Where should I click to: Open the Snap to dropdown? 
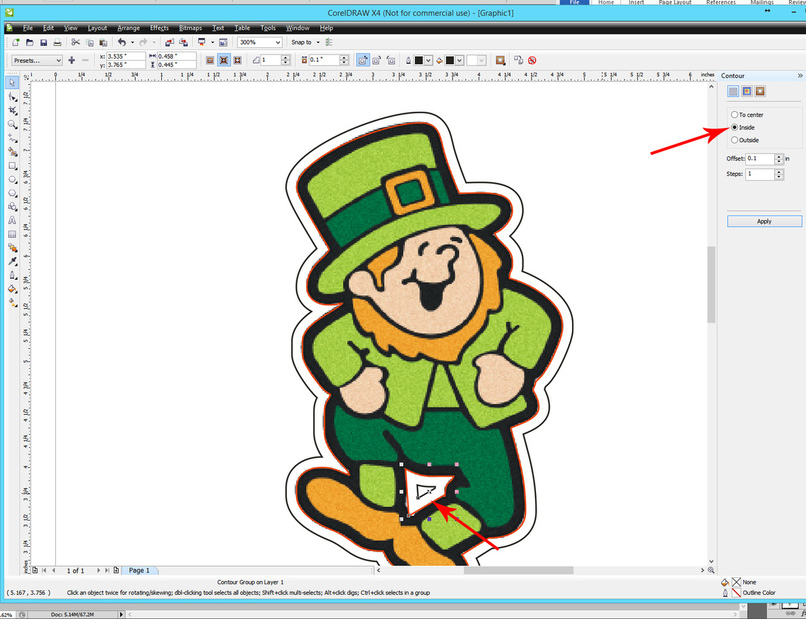(317, 42)
